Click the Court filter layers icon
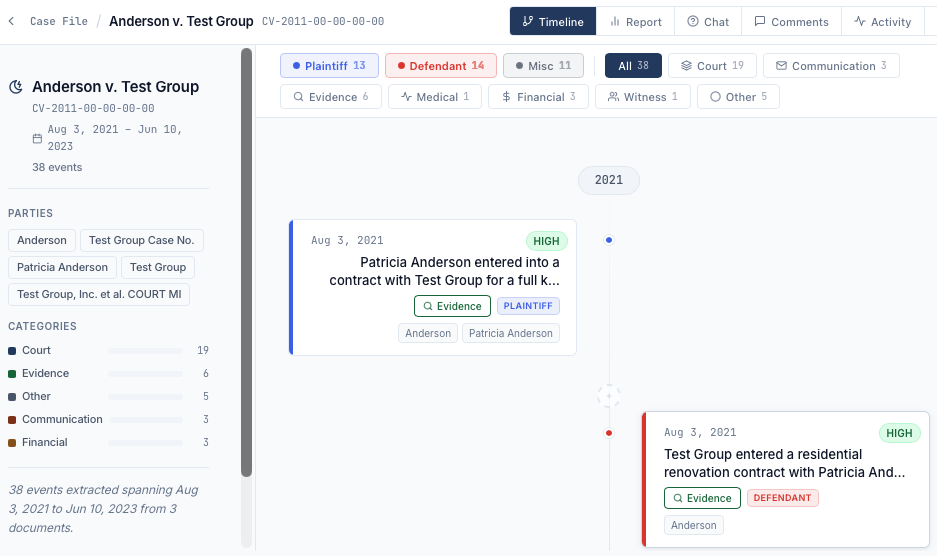 click(x=686, y=66)
